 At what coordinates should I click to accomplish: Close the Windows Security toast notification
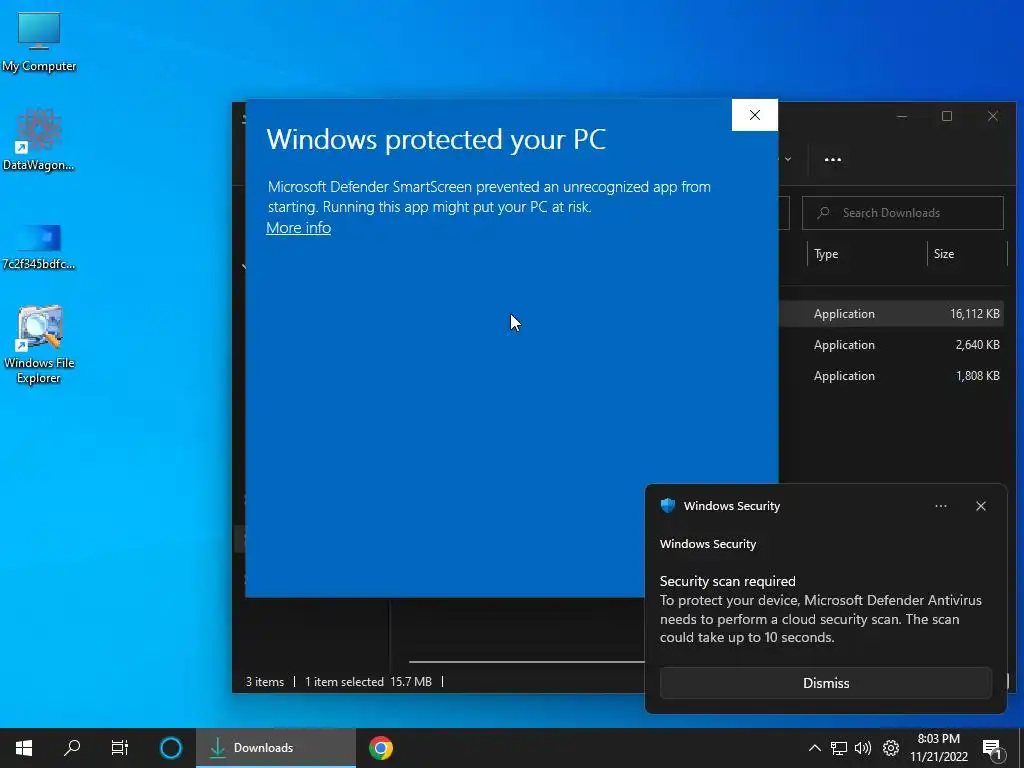[x=980, y=506]
